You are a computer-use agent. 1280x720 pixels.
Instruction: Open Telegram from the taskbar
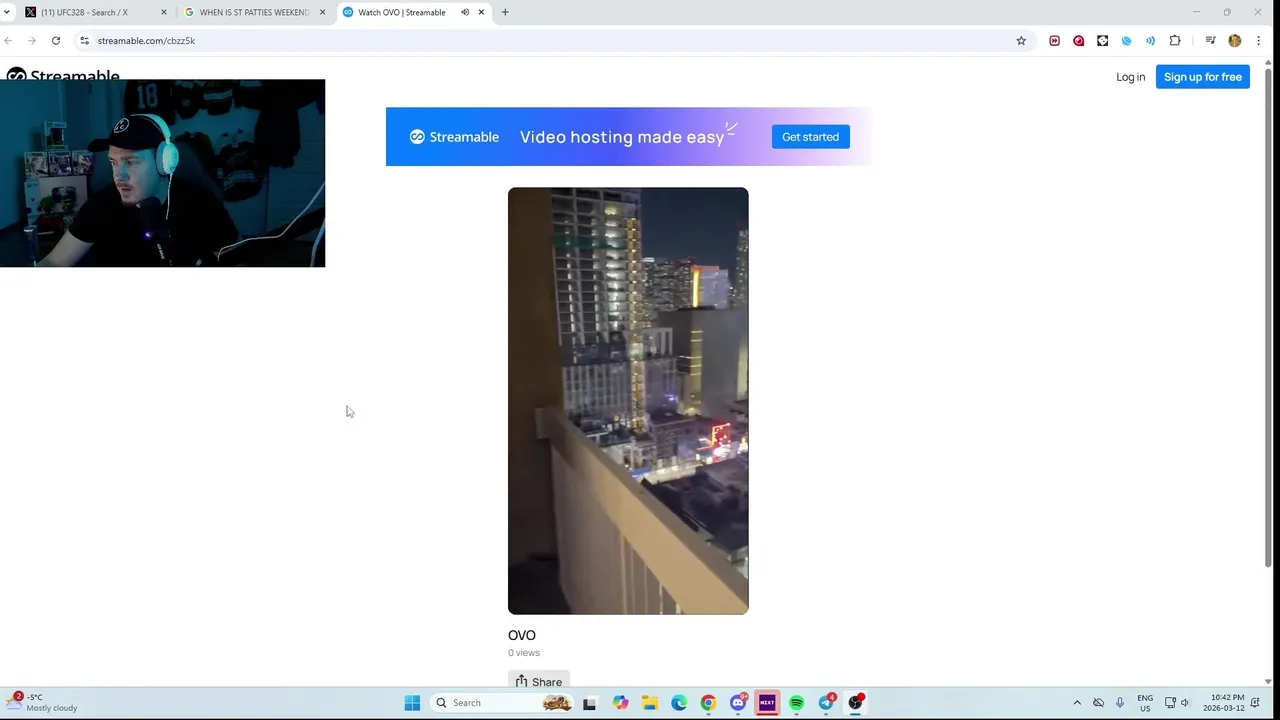click(826, 703)
